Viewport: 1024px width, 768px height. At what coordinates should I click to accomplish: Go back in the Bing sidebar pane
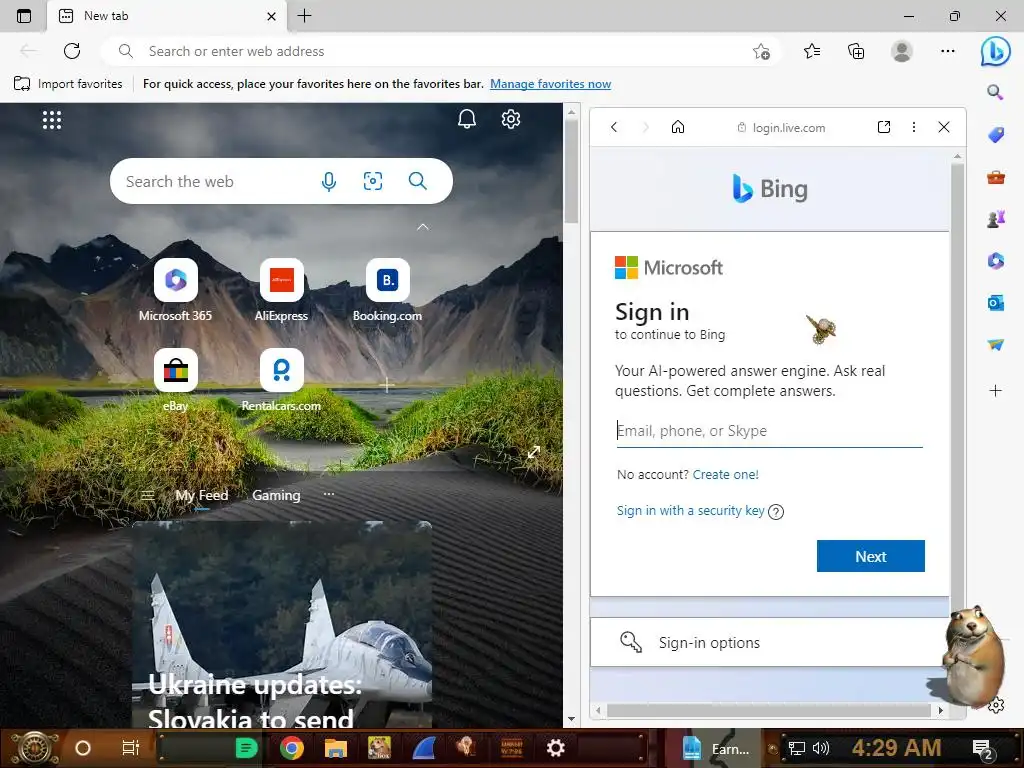point(614,127)
